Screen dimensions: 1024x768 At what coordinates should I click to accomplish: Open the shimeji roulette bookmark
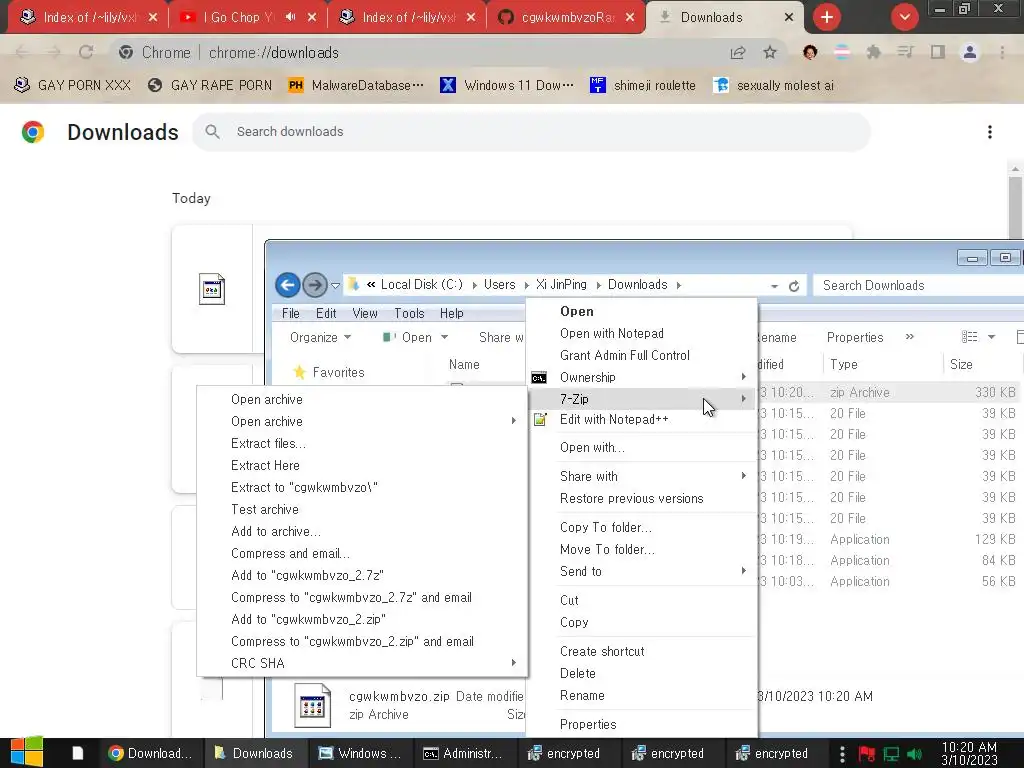[643, 86]
